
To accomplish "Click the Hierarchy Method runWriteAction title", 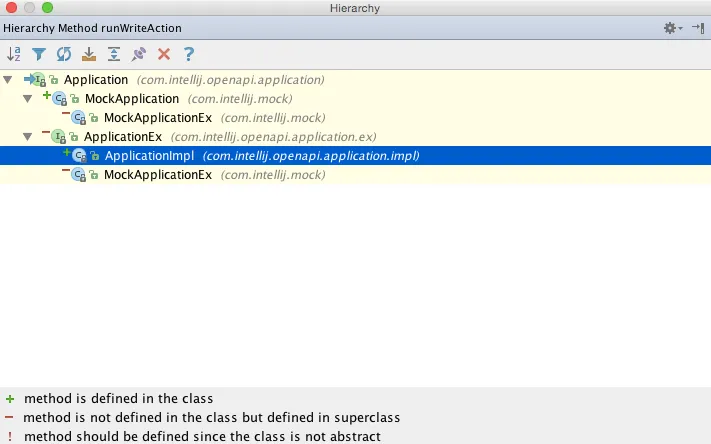I will 93,28.
